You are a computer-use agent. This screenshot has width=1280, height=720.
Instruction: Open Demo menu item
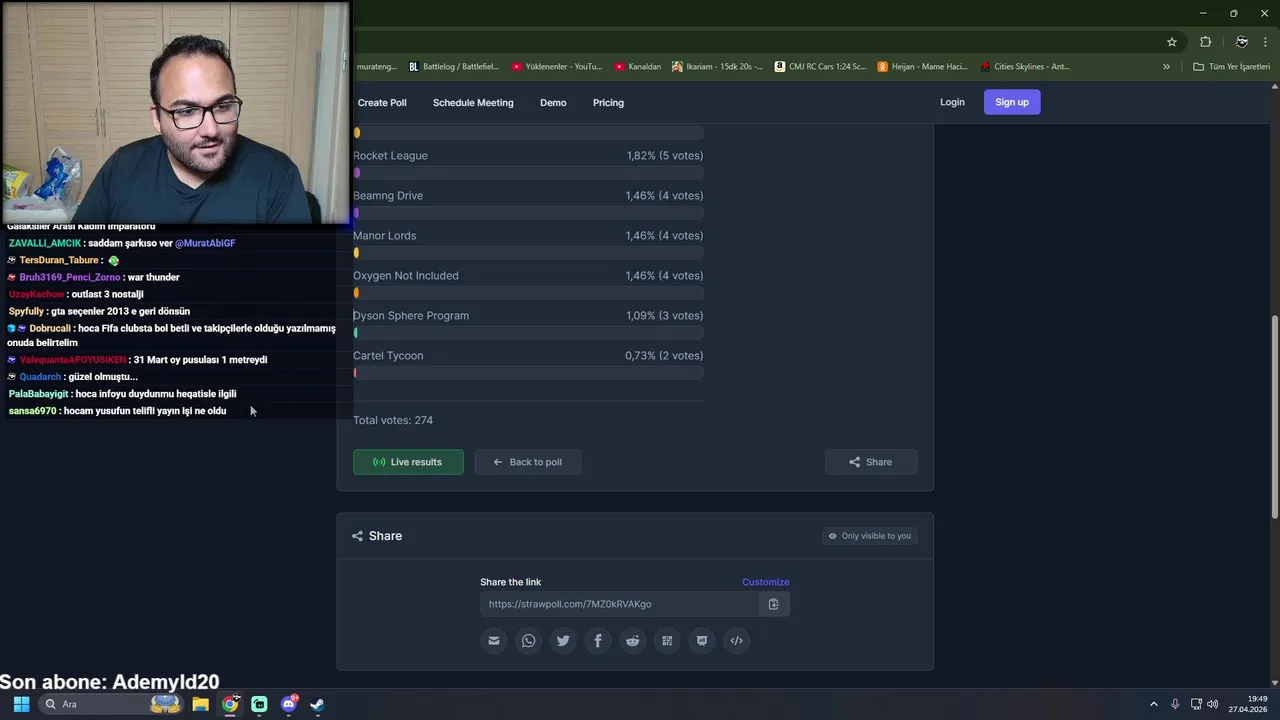(x=553, y=103)
